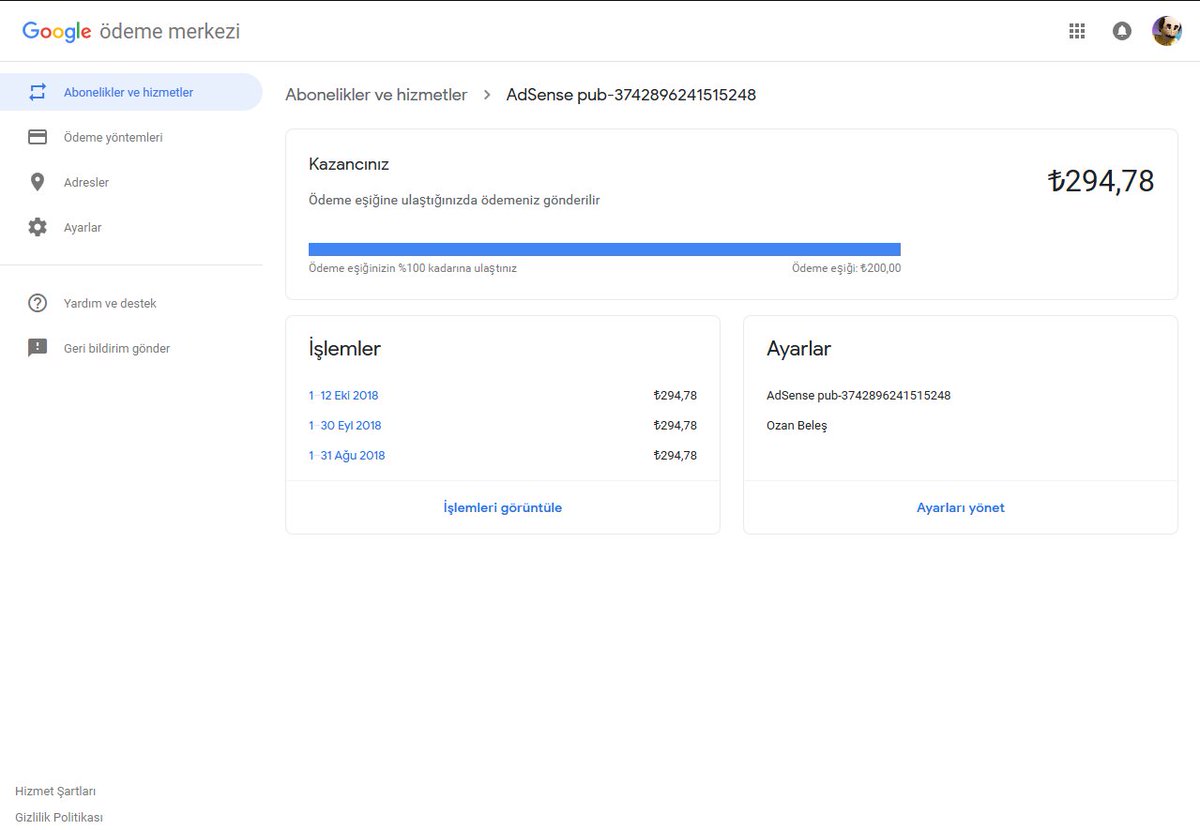
Task: Open the 1-30 Eyl 2018 transaction
Action: click(345, 425)
